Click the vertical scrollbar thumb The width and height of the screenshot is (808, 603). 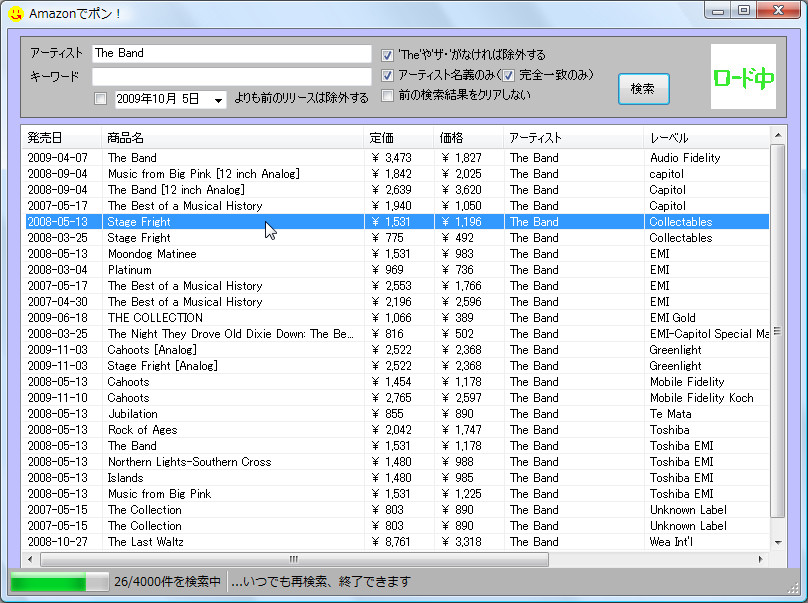(778, 330)
